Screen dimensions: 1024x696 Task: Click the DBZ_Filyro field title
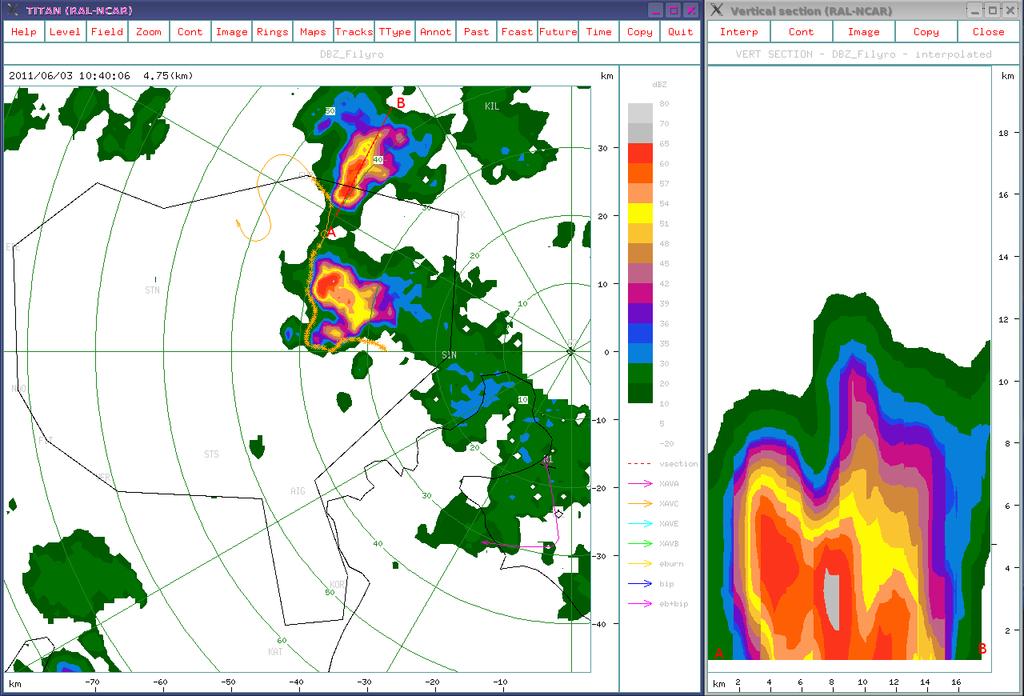point(351,54)
